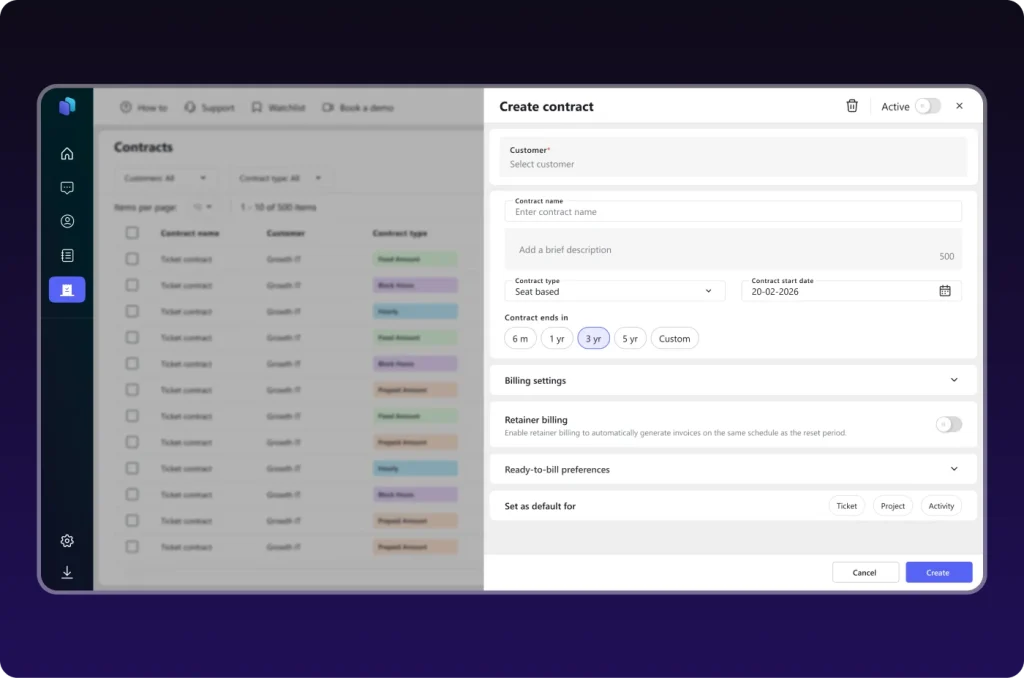
Task: Select the 5 yr contract duration
Action: (630, 339)
